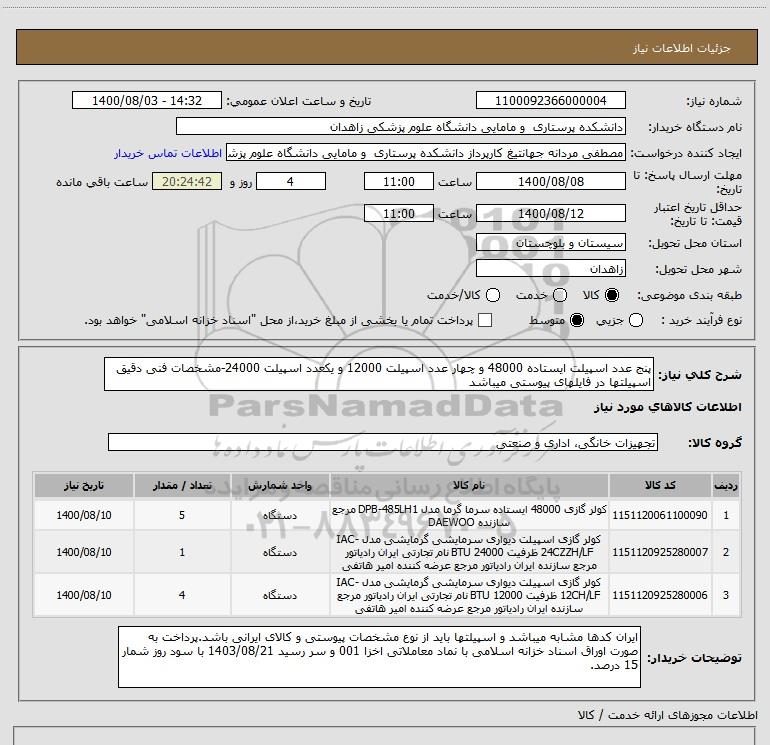Viewport: 770px width, 745px height.
Task: Click the price validity time 11:00 field
Action: pos(399,214)
